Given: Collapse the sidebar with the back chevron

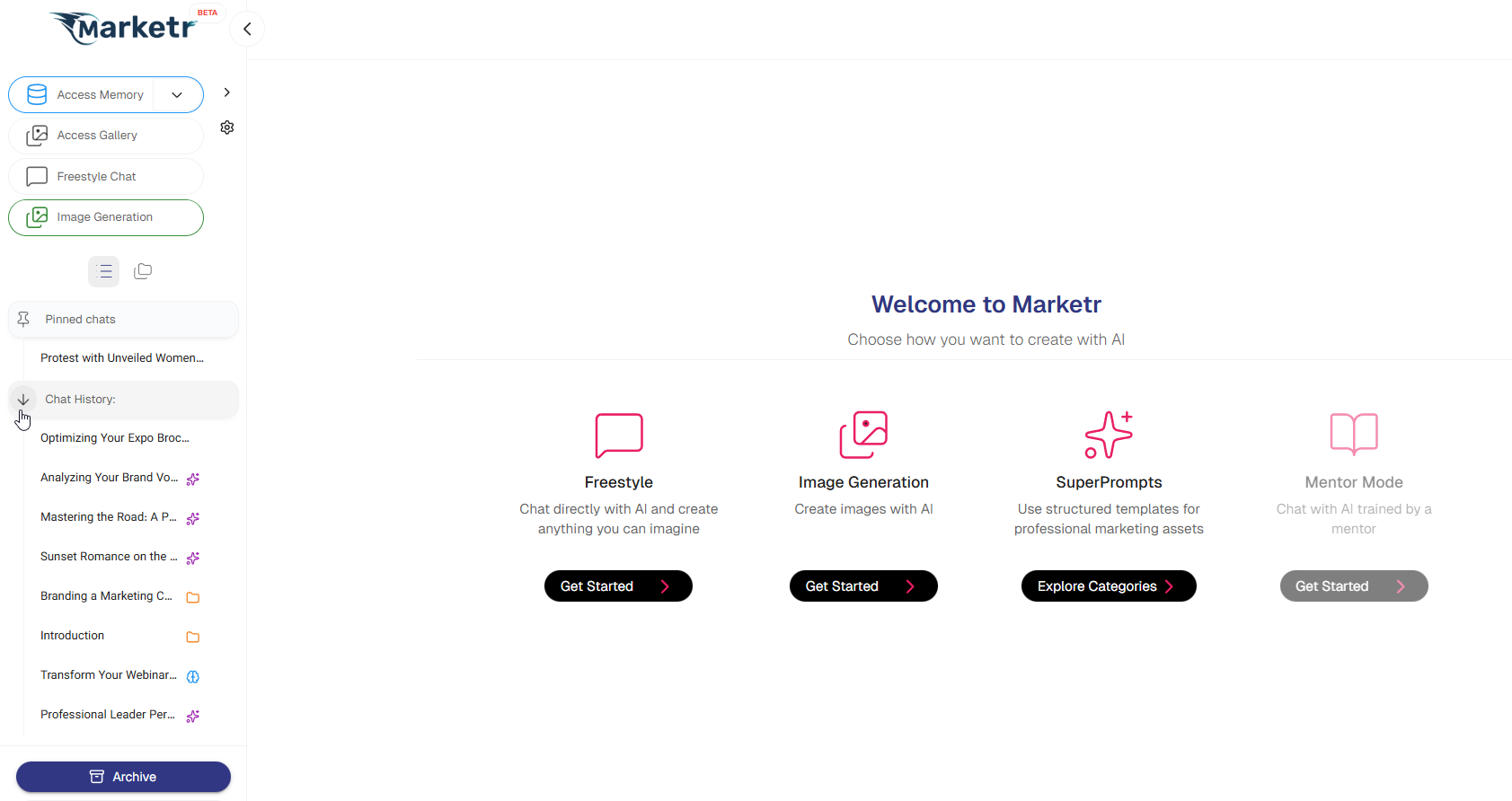Looking at the screenshot, I should pyautogui.click(x=247, y=29).
